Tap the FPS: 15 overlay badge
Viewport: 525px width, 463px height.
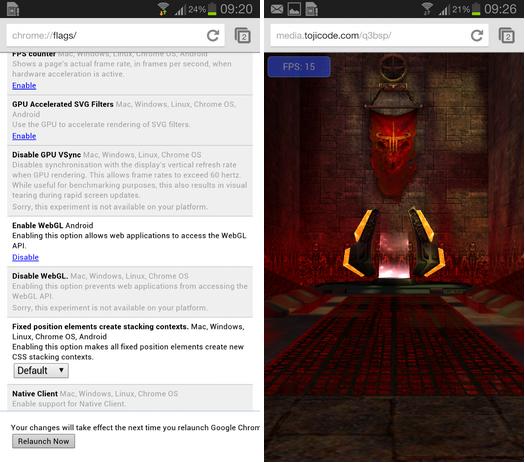(299, 67)
